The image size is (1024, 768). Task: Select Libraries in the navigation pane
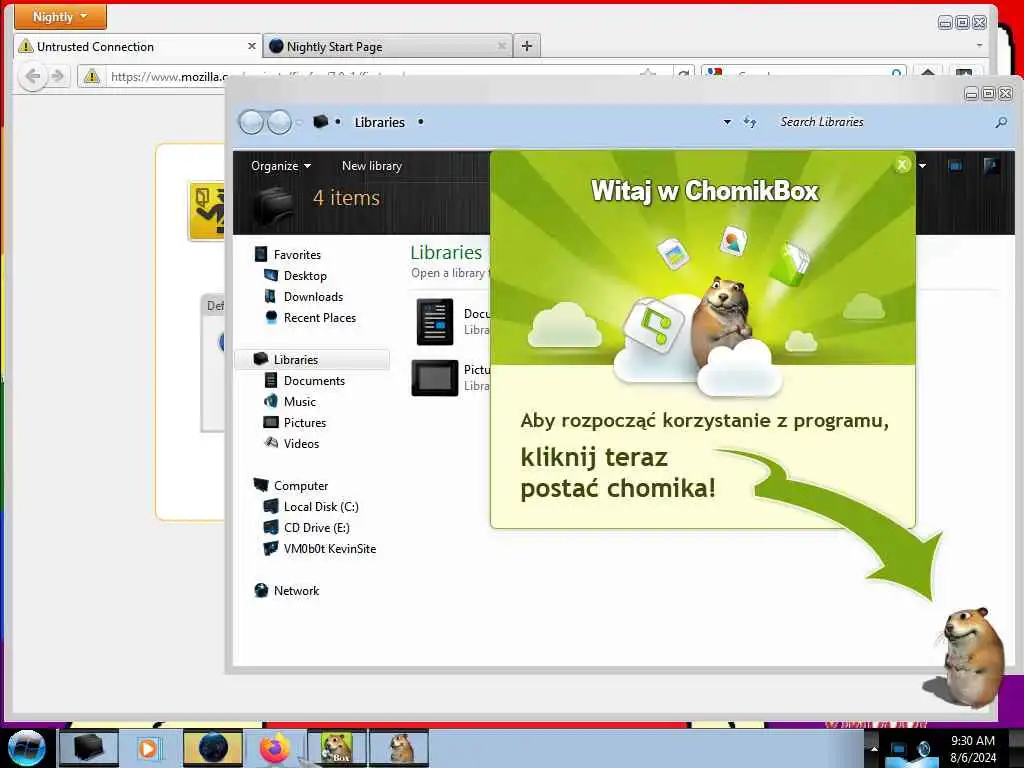coord(312,359)
